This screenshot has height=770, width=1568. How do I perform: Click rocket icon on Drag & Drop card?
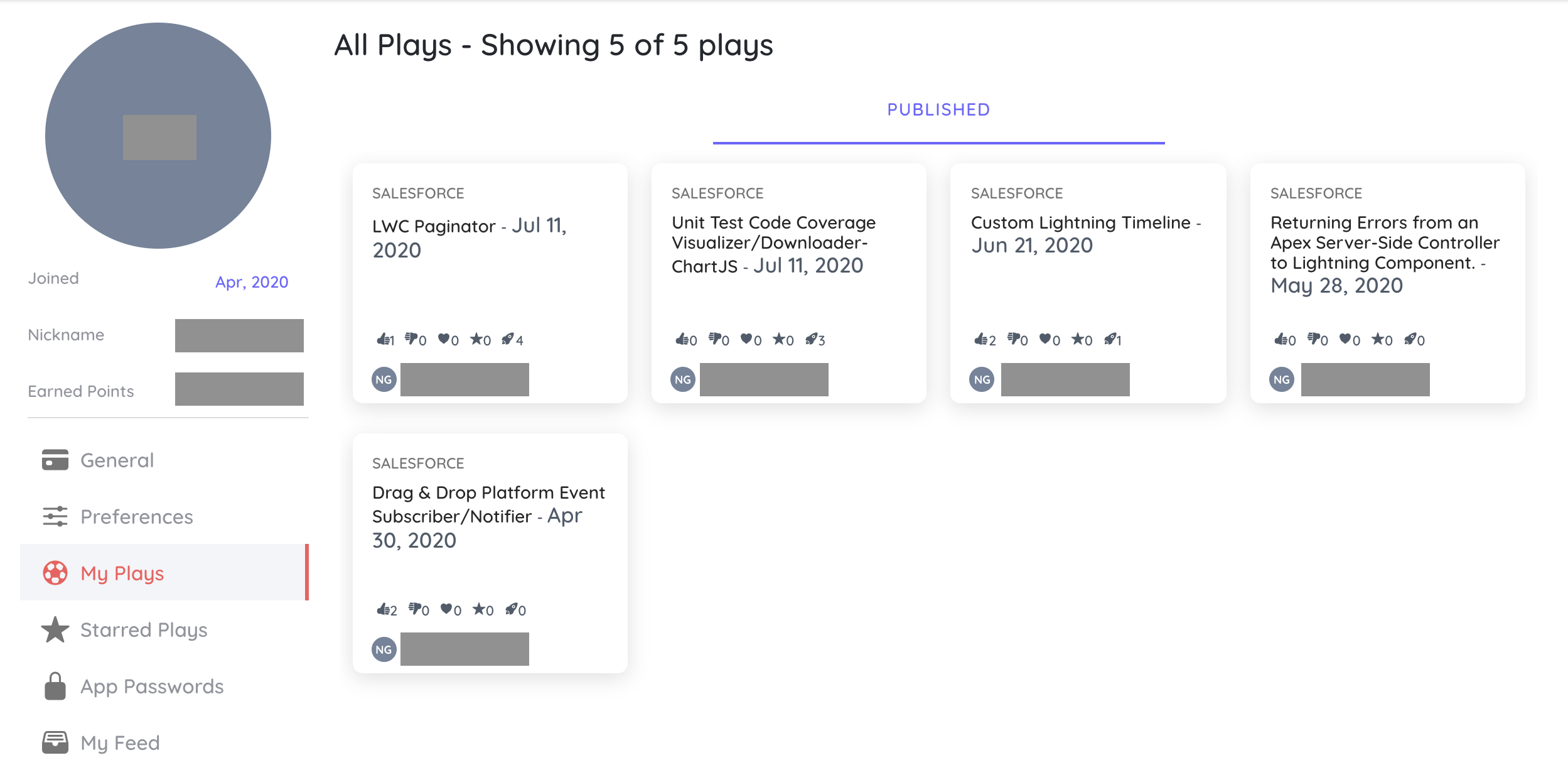(x=512, y=609)
